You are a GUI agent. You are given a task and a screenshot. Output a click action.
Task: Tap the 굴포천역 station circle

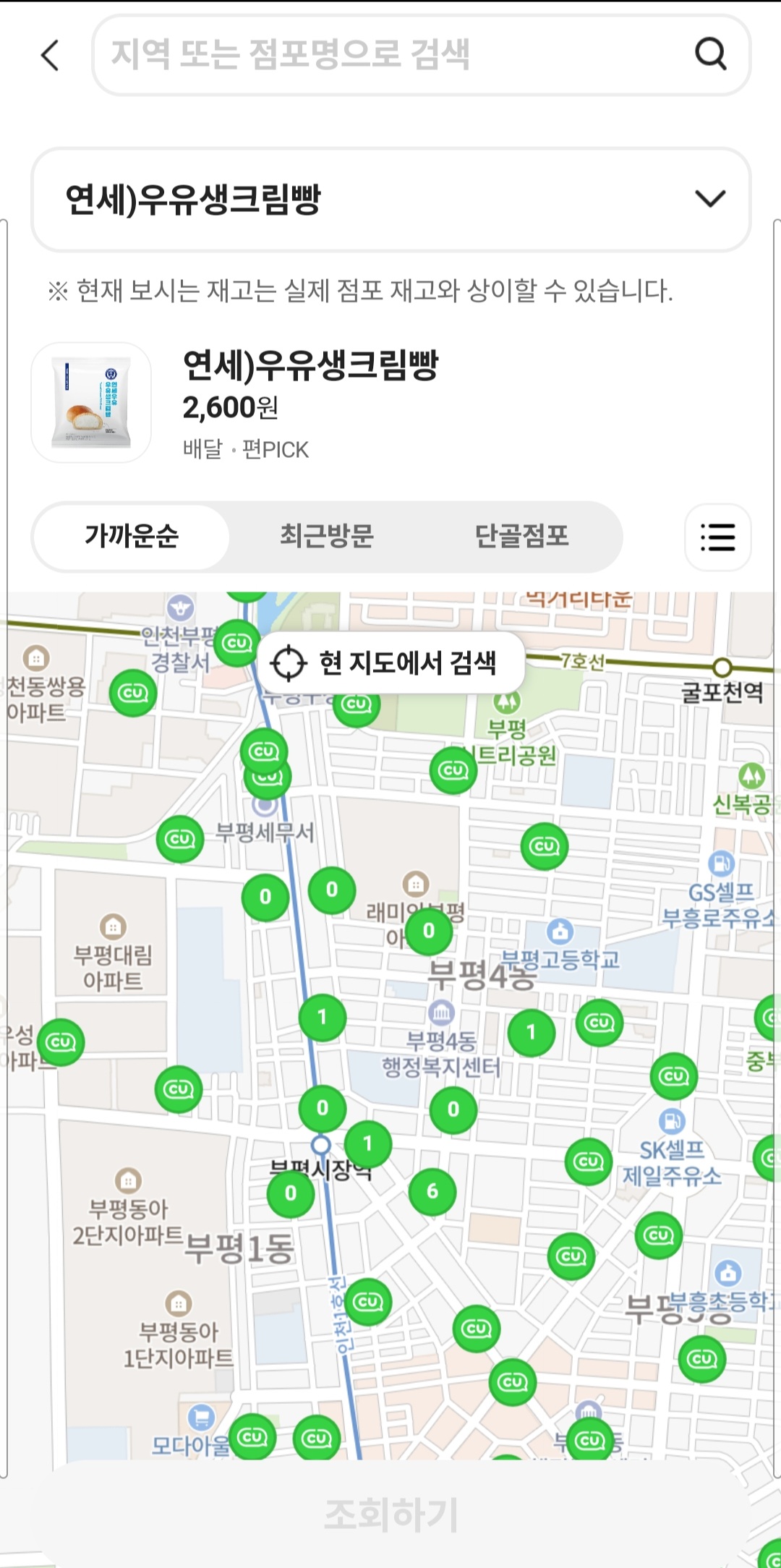click(x=722, y=668)
